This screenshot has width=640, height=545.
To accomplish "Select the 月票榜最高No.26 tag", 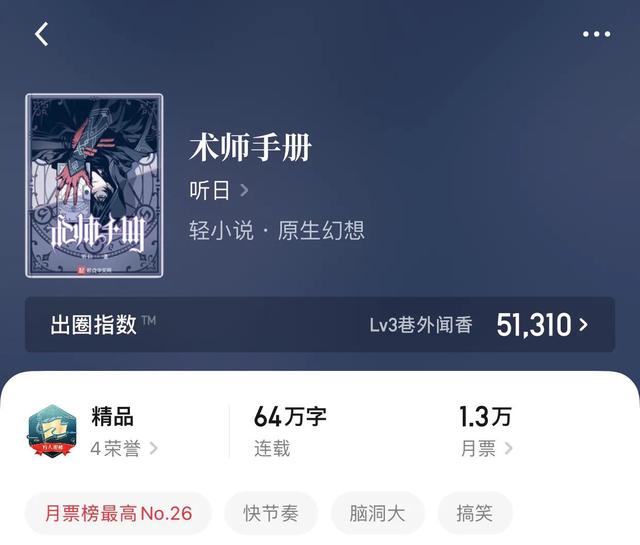I will pos(118,513).
